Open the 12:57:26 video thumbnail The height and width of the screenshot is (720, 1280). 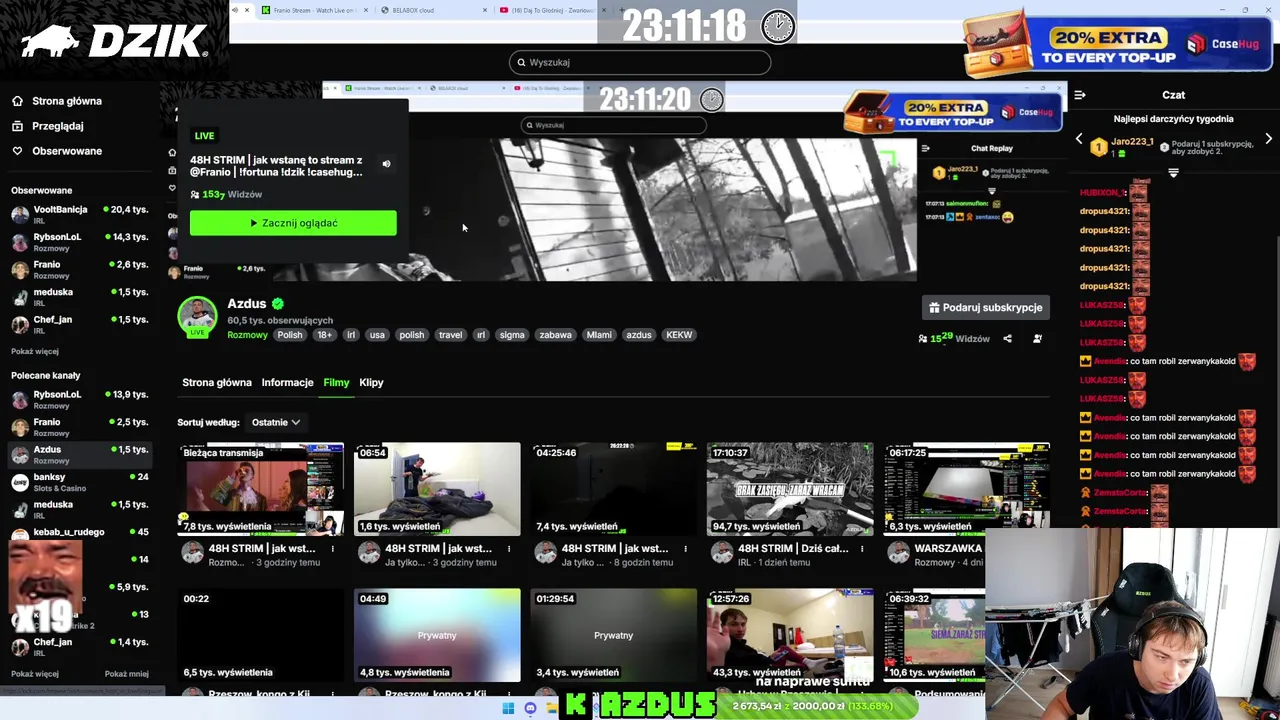[790, 635]
